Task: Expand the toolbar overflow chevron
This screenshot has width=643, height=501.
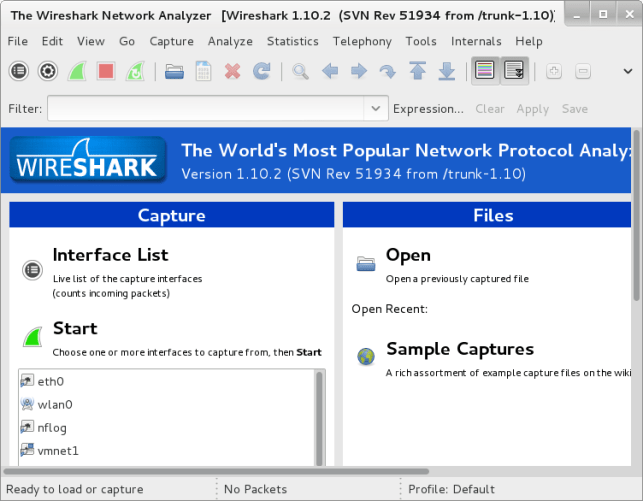Action: point(628,71)
